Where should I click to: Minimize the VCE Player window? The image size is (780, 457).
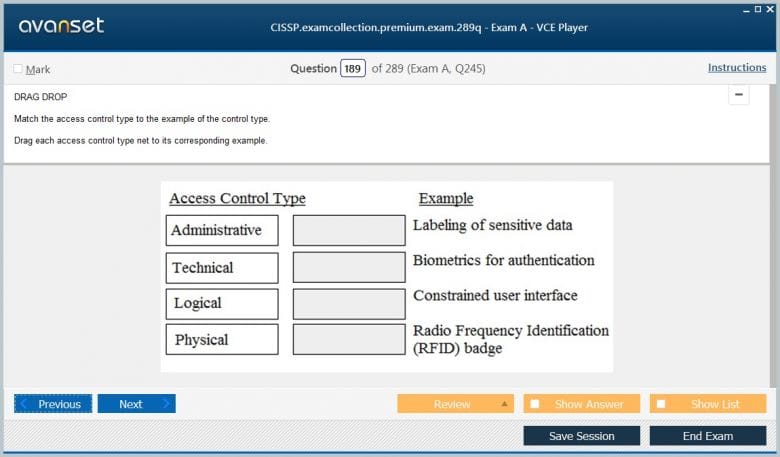click(745, 8)
